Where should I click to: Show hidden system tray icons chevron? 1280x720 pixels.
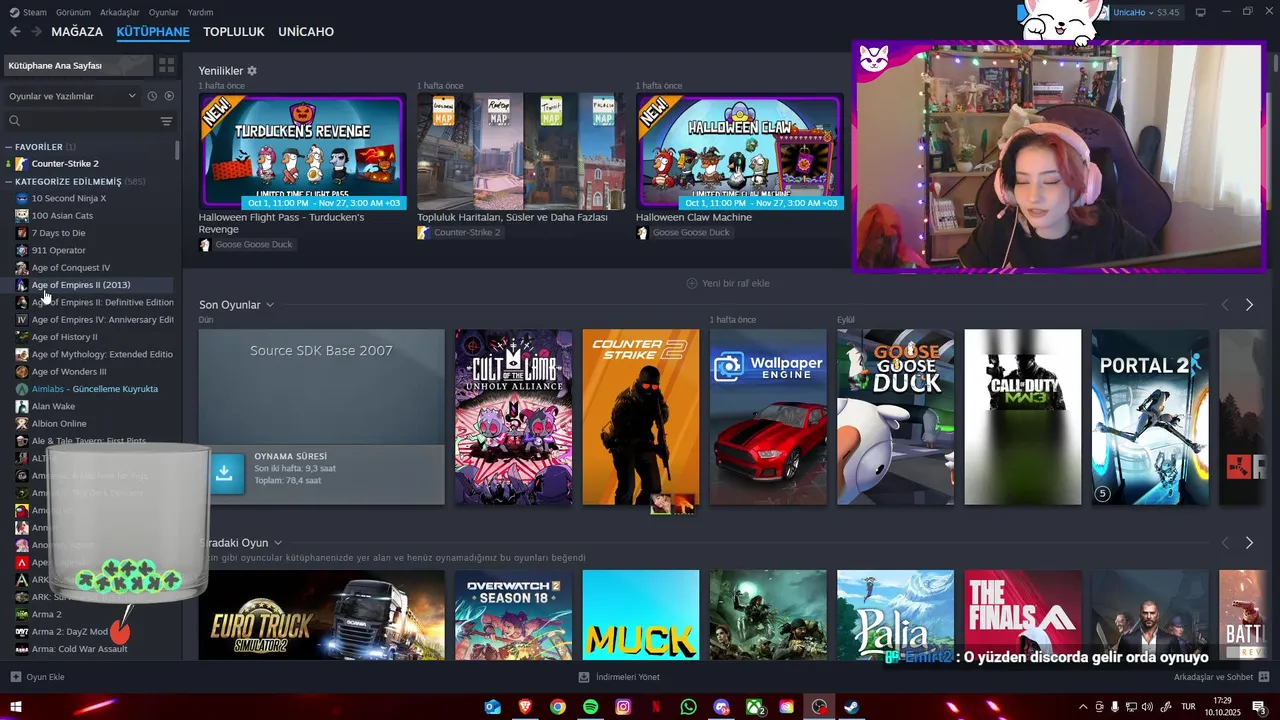click(x=1083, y=707)
